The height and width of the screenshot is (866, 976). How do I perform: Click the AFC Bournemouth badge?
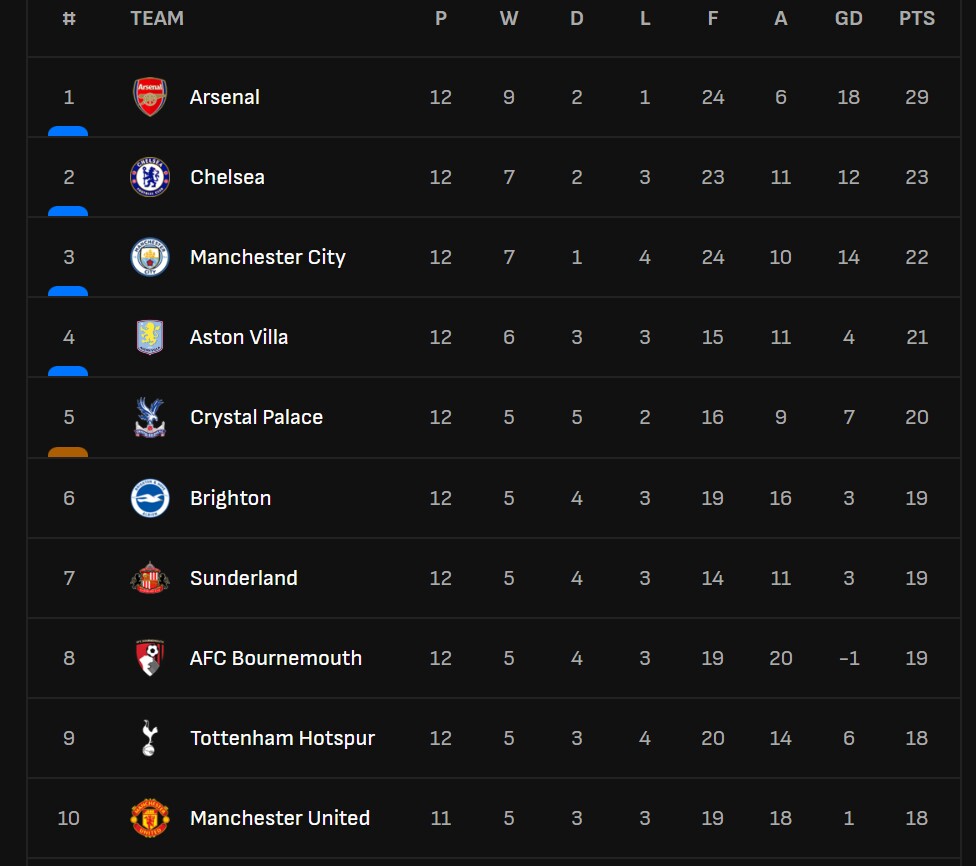coord(150,658)
